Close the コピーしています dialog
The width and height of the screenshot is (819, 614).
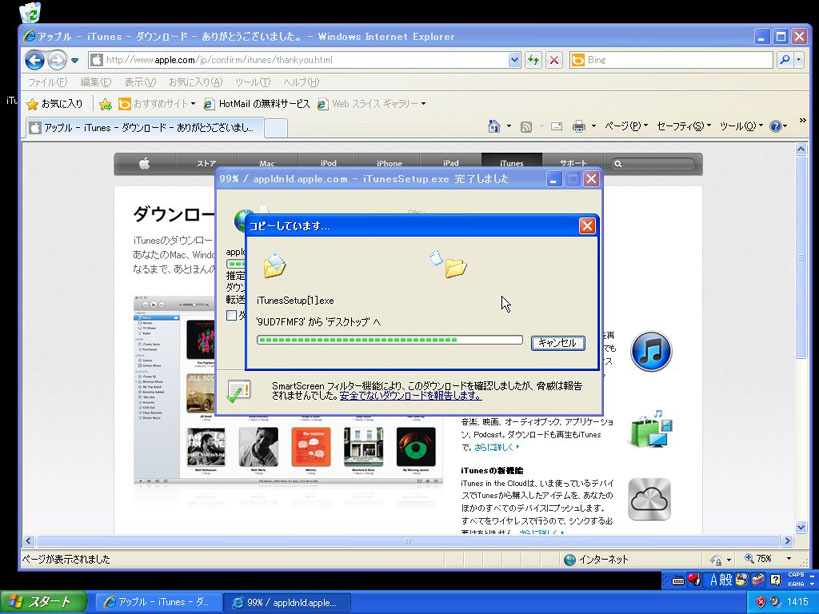[587, 226]
